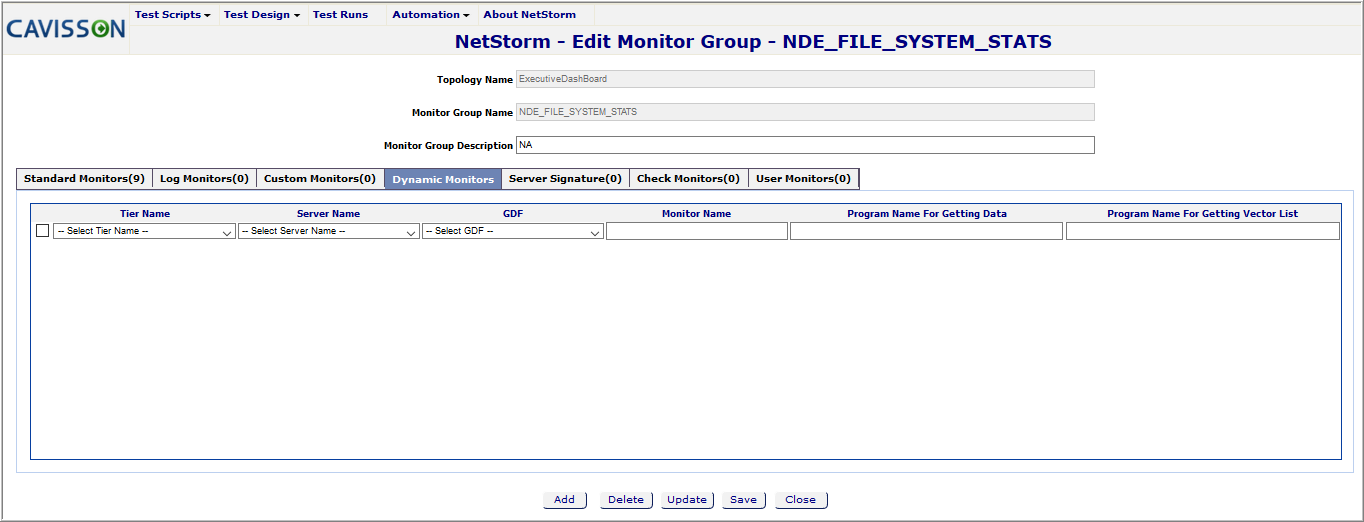This screenshot has height=522, width=1364.
Task: Open the Test Design menu
Action: point(261,15)
